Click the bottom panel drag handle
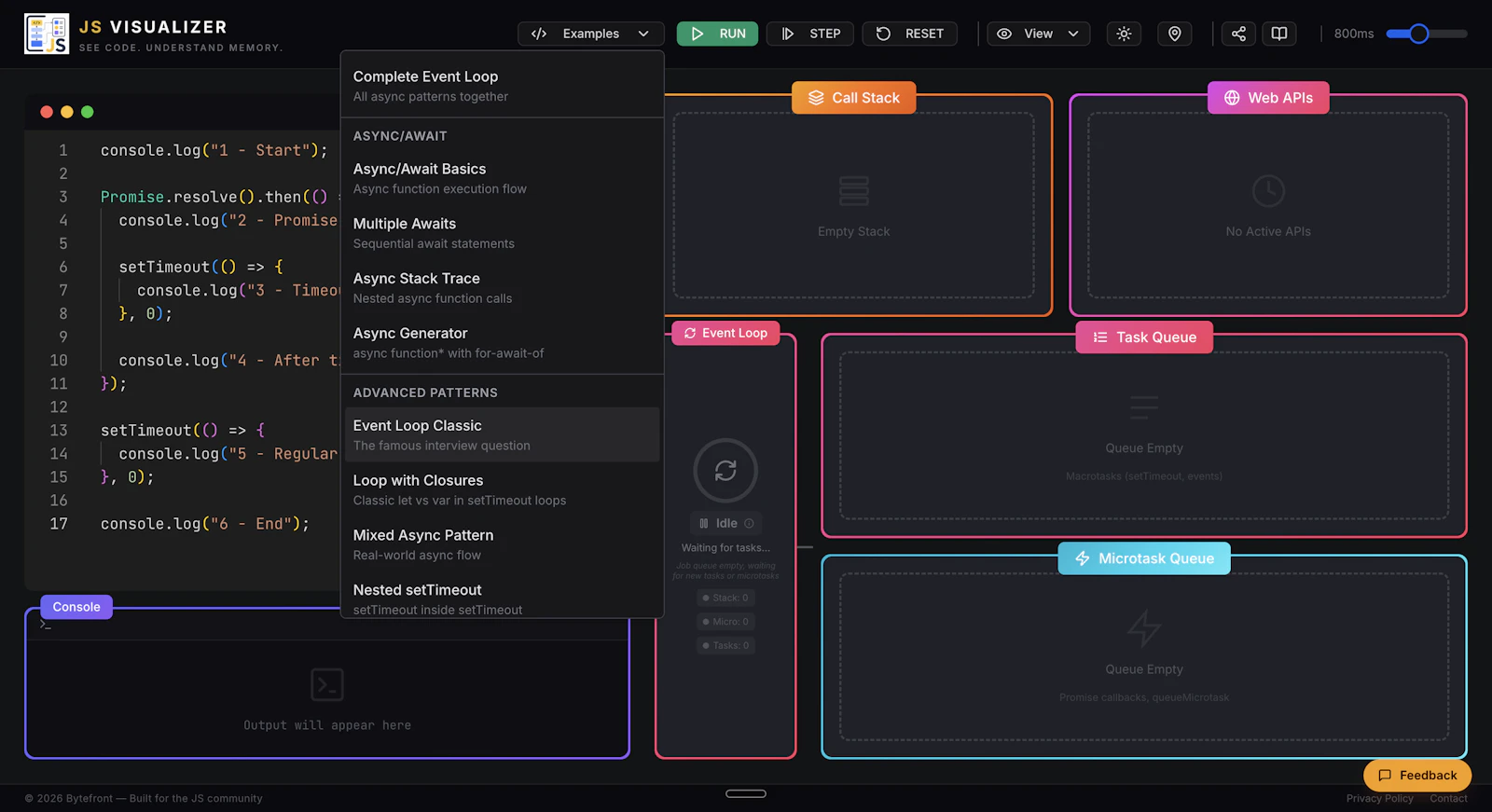The width and height of the screenshot is (1492, 812). 746,794
